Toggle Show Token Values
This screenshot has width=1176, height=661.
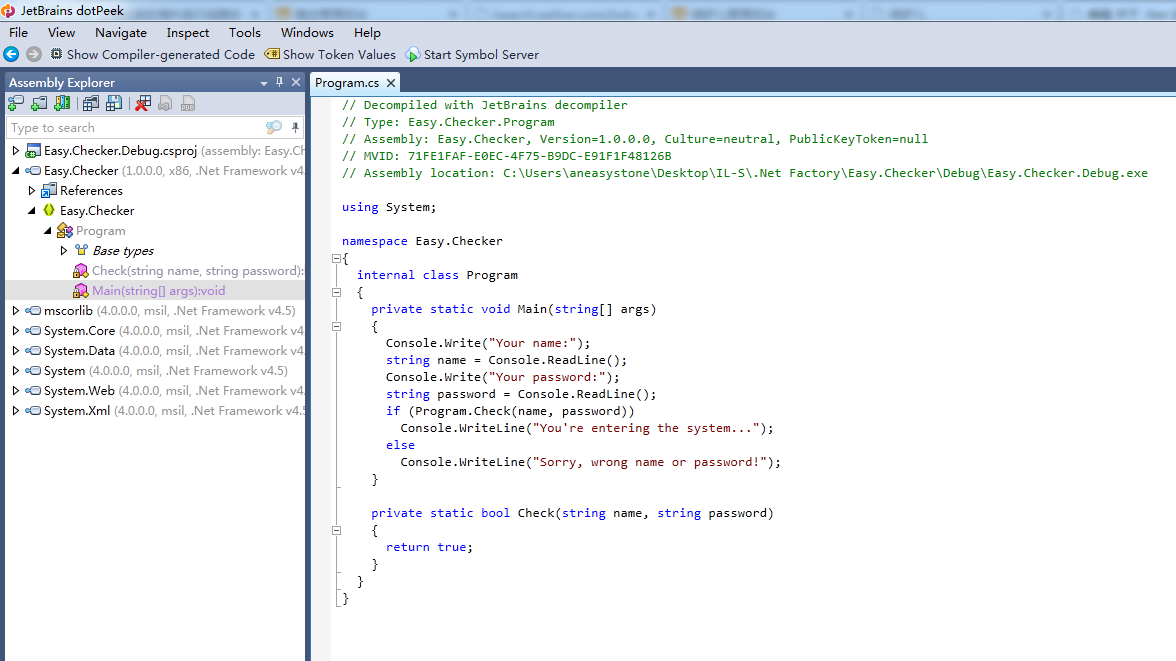(x=330, y=55)
